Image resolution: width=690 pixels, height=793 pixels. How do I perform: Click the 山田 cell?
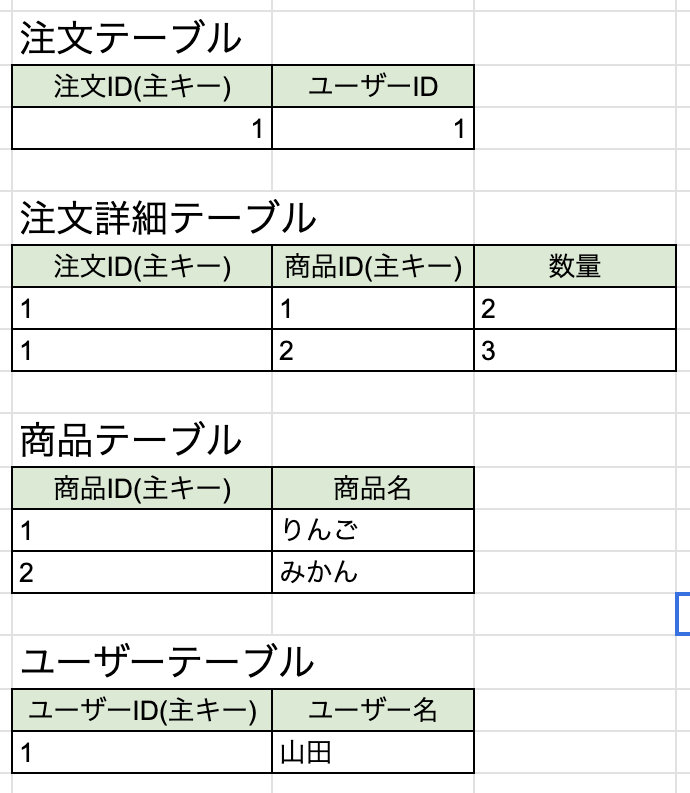pyautogui.click(x=373, y=752)
